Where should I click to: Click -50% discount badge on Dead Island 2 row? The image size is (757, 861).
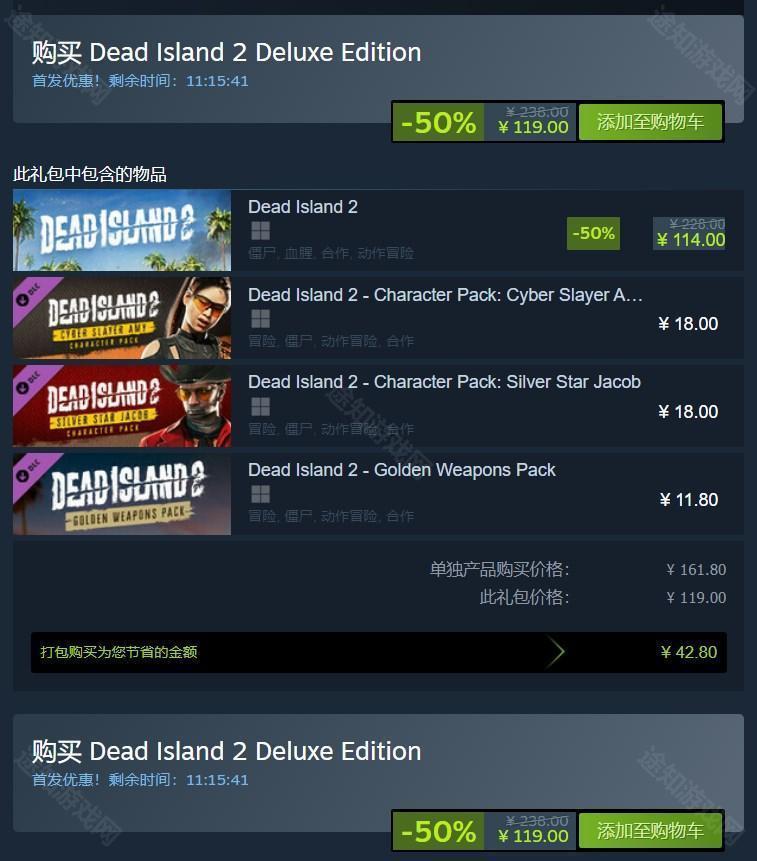(x=593, y=233)
